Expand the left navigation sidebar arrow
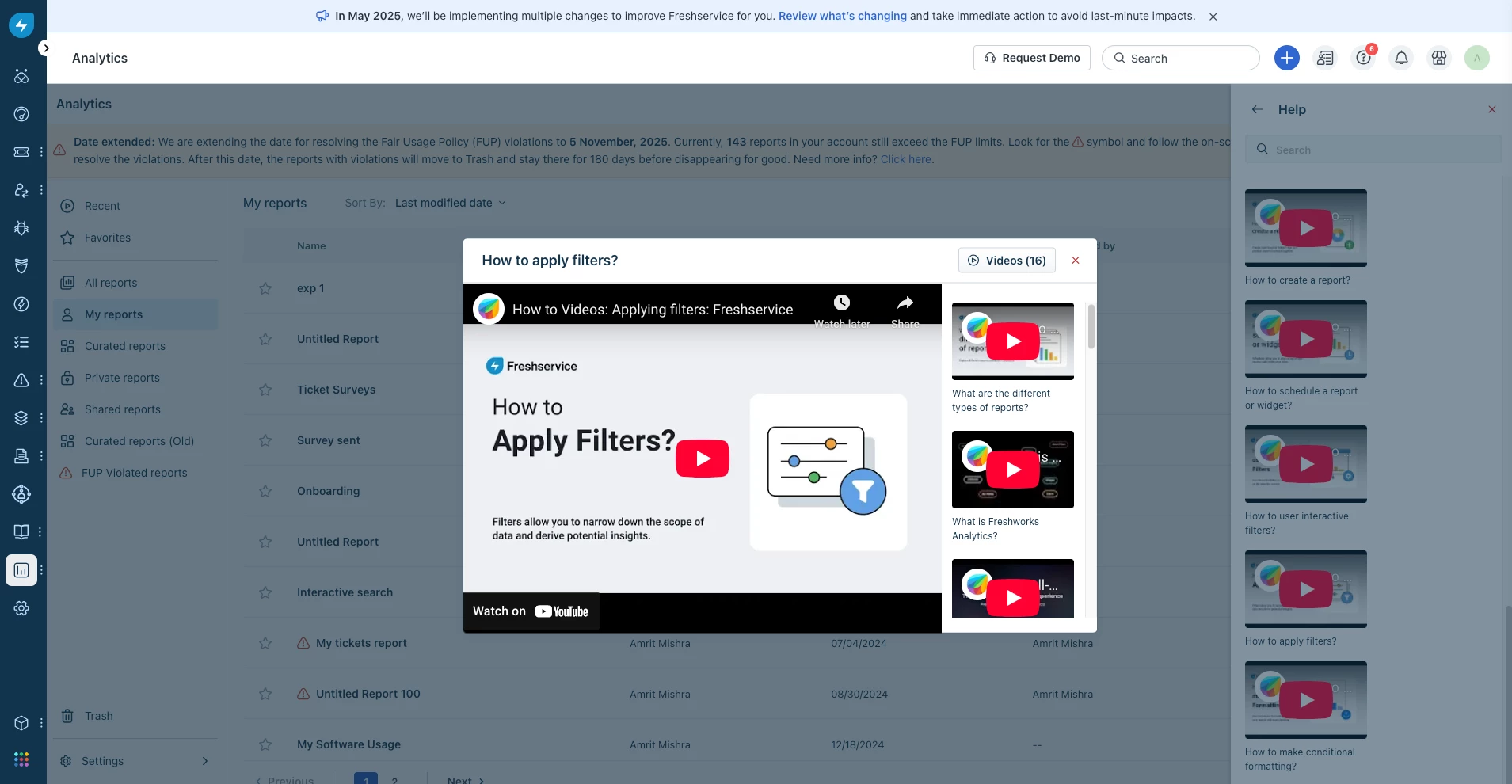Screen dimensions: 1512x784 point(46,48)
